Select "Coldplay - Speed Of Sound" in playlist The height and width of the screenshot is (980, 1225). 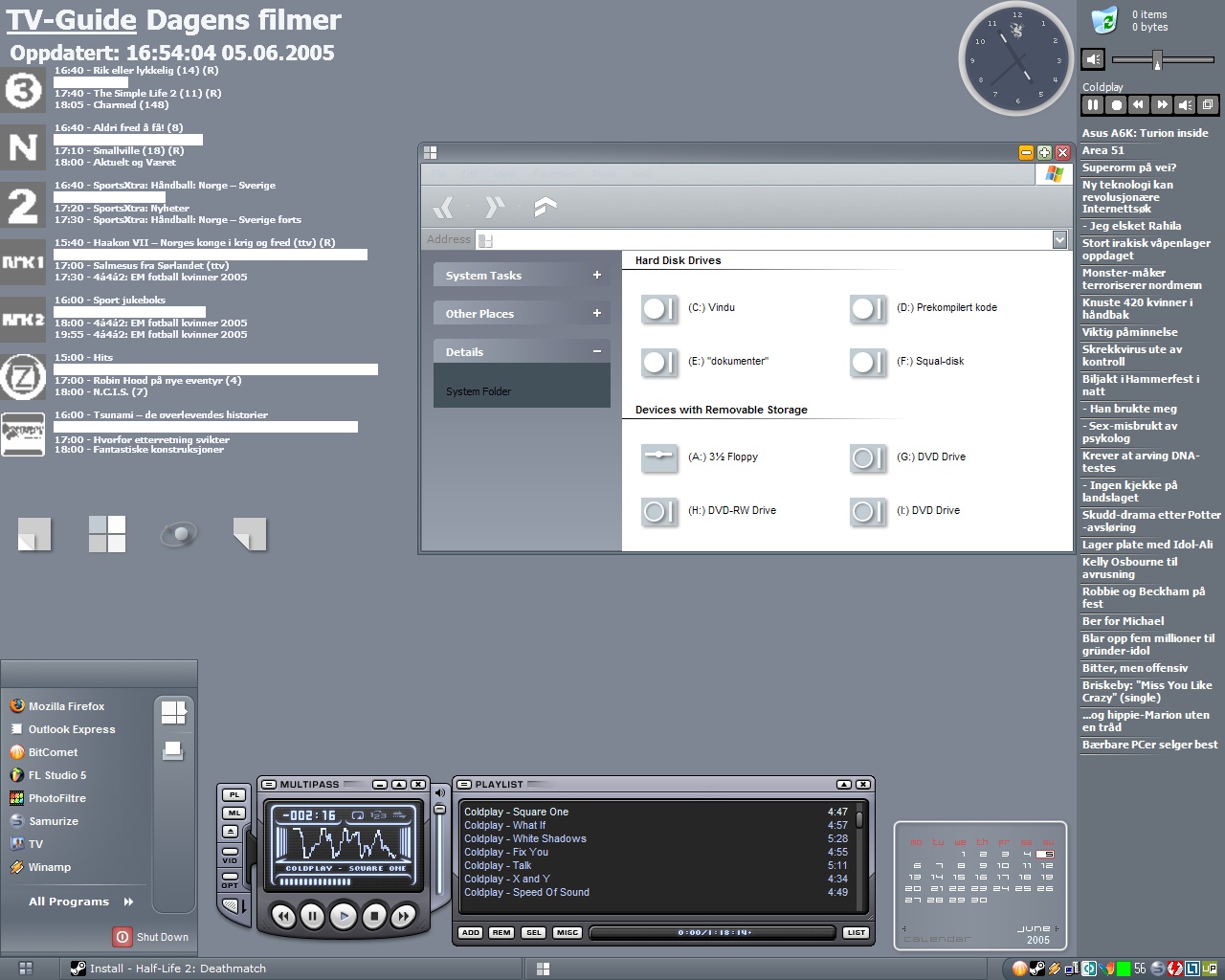click(x=656, y=892)
